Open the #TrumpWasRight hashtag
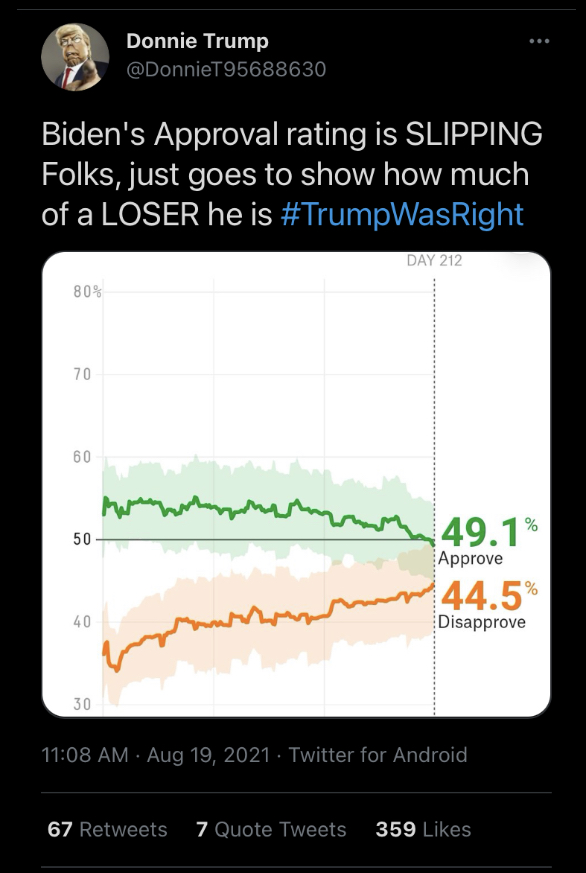This screenshot has height=873, width=586. tap(402, 214)
